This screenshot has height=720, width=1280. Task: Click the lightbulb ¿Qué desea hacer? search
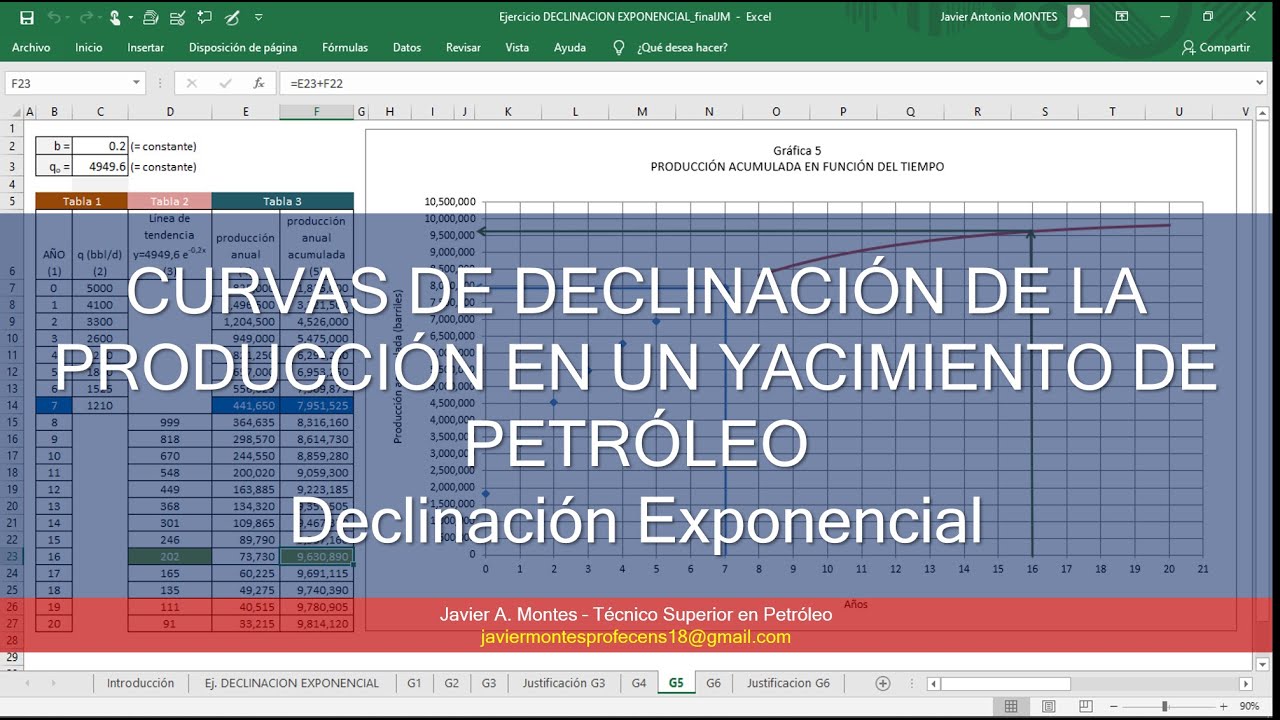[671, 47]
